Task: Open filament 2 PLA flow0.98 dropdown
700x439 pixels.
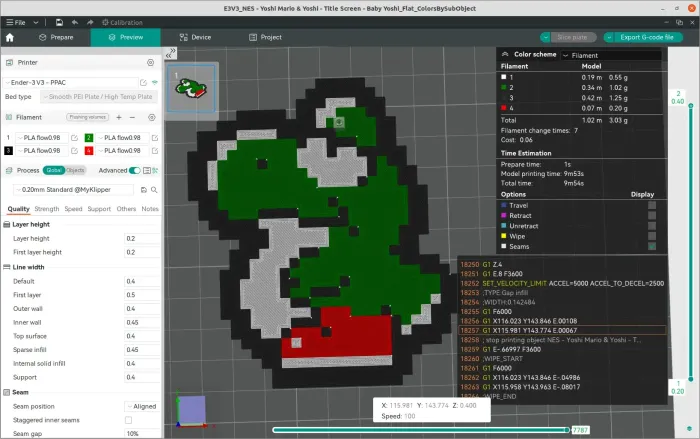Action: (x=122, y=138)
